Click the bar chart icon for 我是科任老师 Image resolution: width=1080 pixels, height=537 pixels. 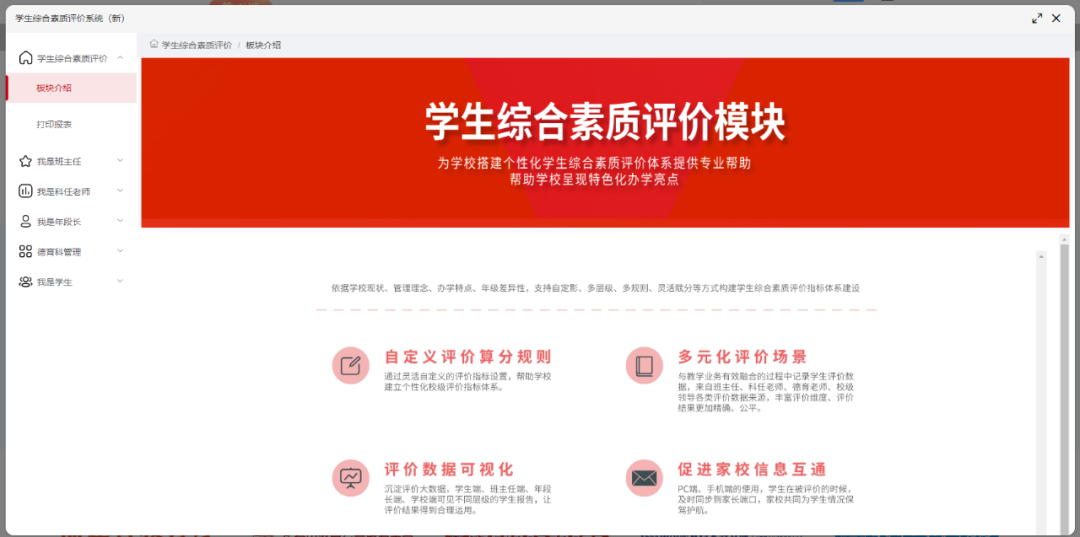pyautogui.click(x=25, y=191)
